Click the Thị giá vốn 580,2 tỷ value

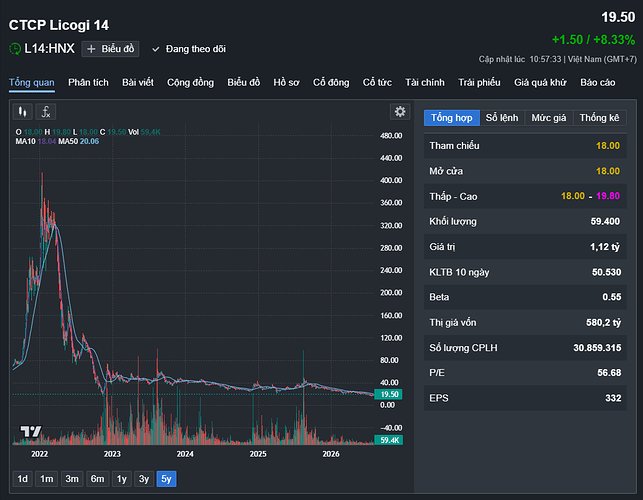604,322
